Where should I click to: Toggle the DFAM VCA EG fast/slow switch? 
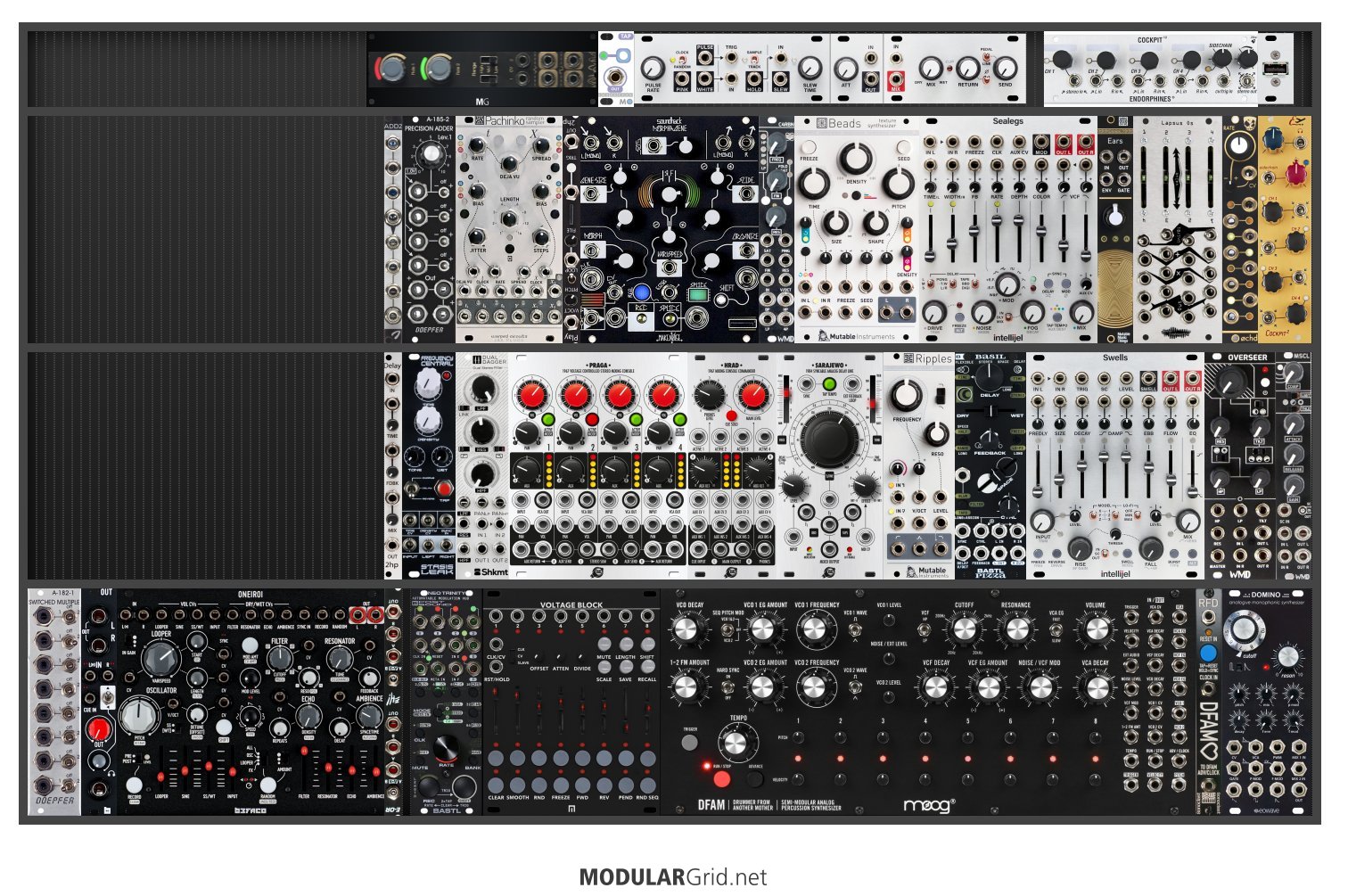[1056, 629]
